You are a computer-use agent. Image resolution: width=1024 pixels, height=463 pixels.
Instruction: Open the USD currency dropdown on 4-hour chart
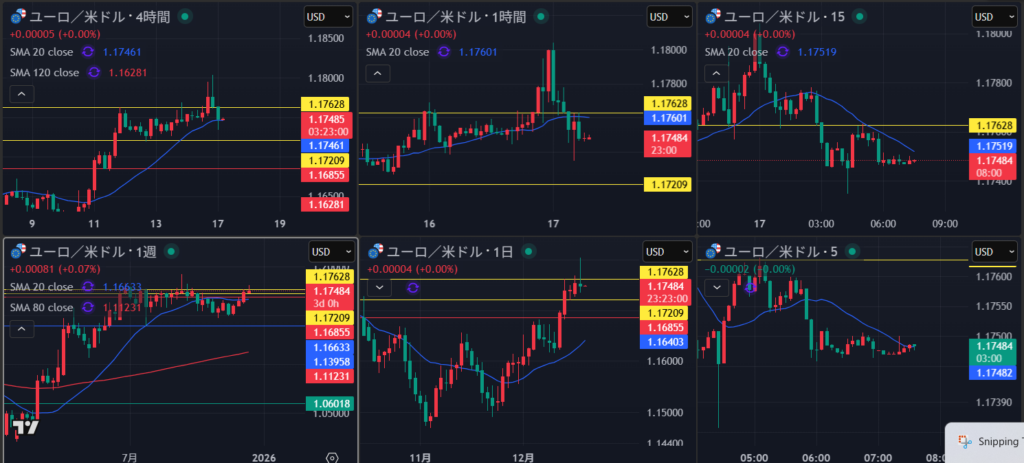[x=329, y=17]
